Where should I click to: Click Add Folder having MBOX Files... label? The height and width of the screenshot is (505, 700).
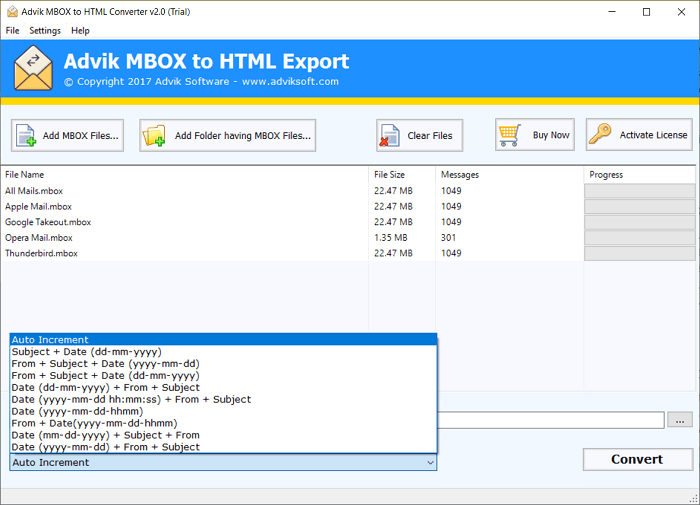pos(243,135)
